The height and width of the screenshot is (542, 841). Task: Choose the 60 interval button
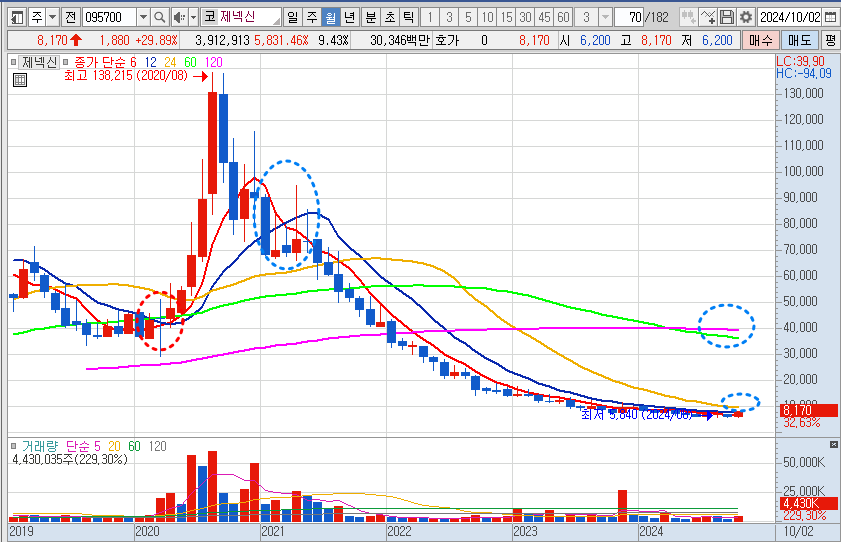click(563, 17)
